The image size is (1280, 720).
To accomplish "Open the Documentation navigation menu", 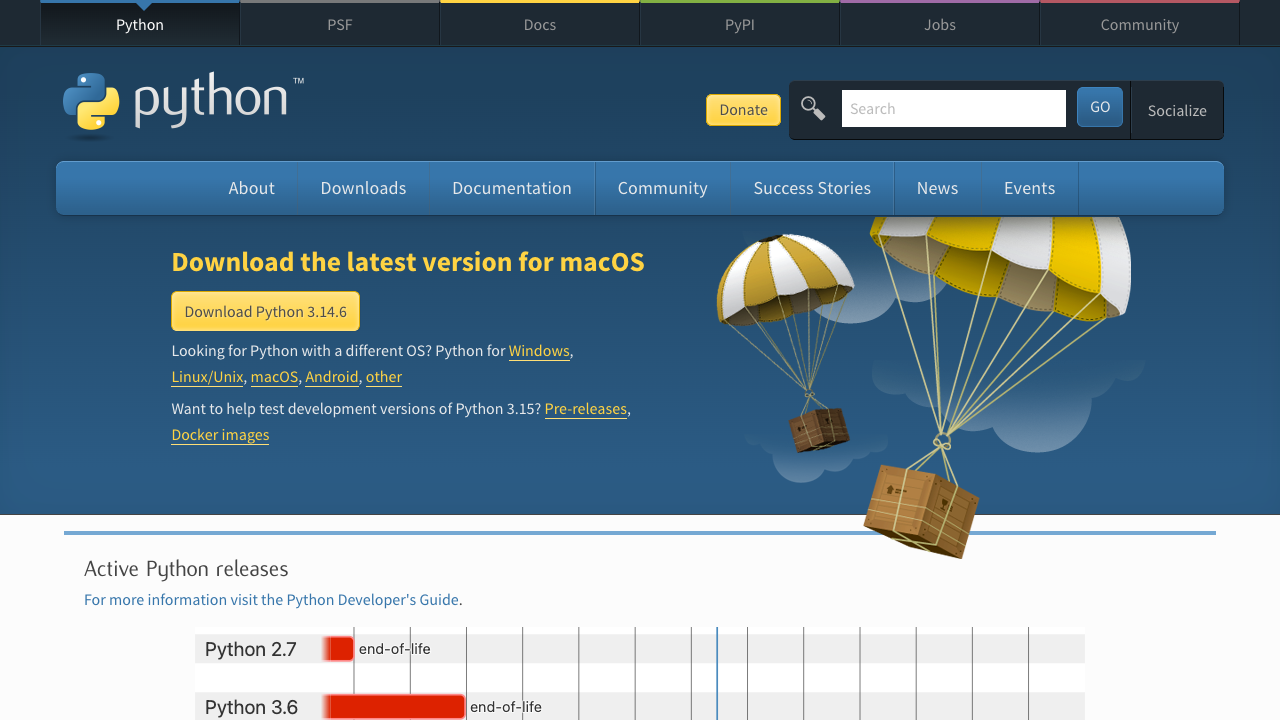I will point(512,188).
